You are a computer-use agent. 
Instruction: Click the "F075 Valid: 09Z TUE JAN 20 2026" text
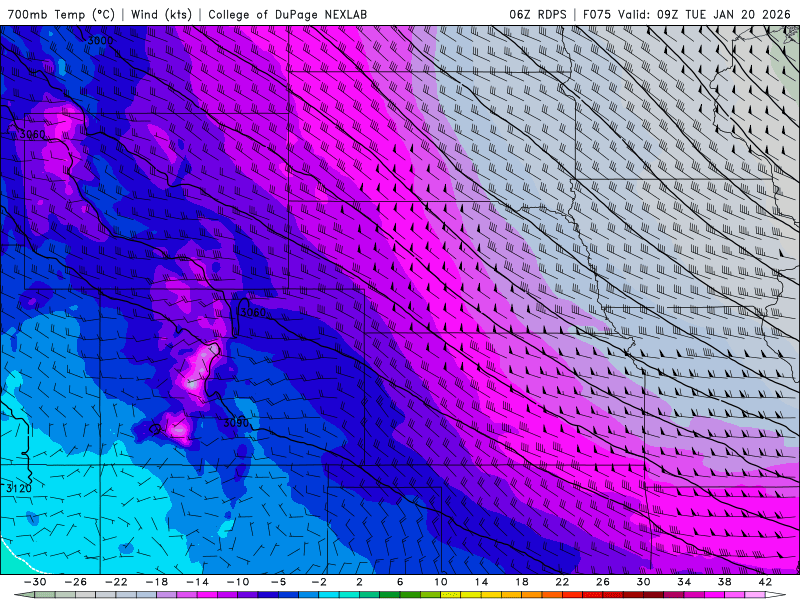click(687, 14)
